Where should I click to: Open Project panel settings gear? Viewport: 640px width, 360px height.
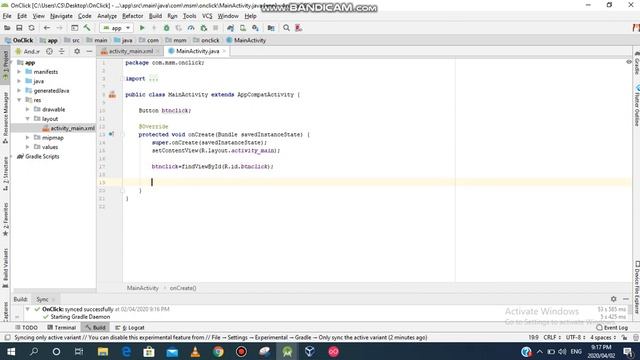(x=77, y=51)
